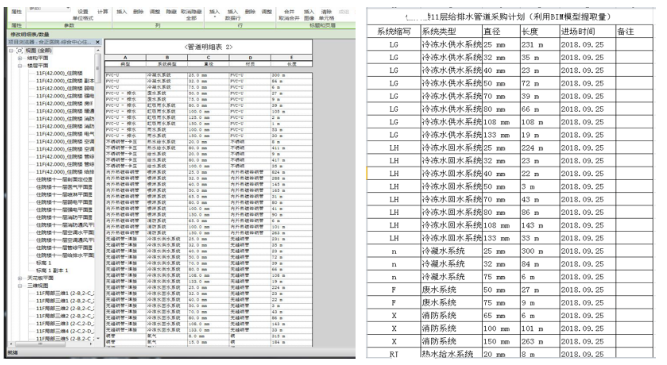The height and width of the screenshot is (365, 667).
Task: Click 调整 in the 列 panel
Action: click(x=155, y=11)
